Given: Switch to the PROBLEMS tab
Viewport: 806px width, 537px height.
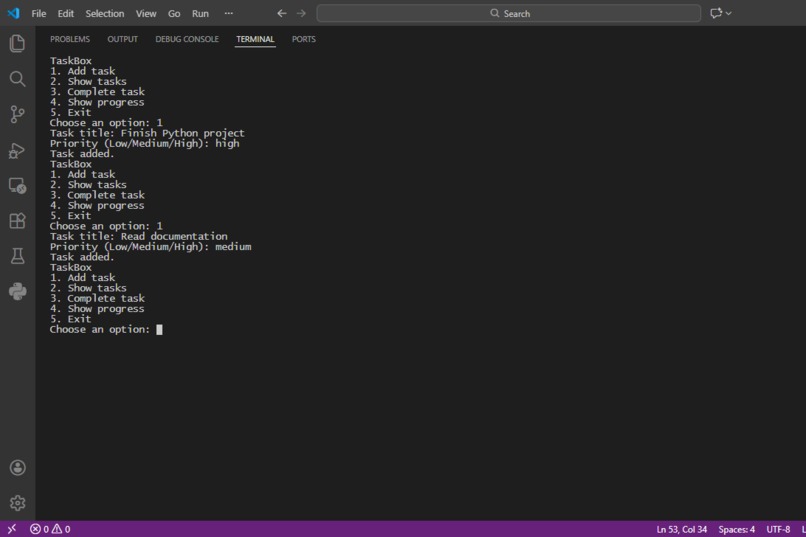Looking at the screenshot, I should pos(70,39).
